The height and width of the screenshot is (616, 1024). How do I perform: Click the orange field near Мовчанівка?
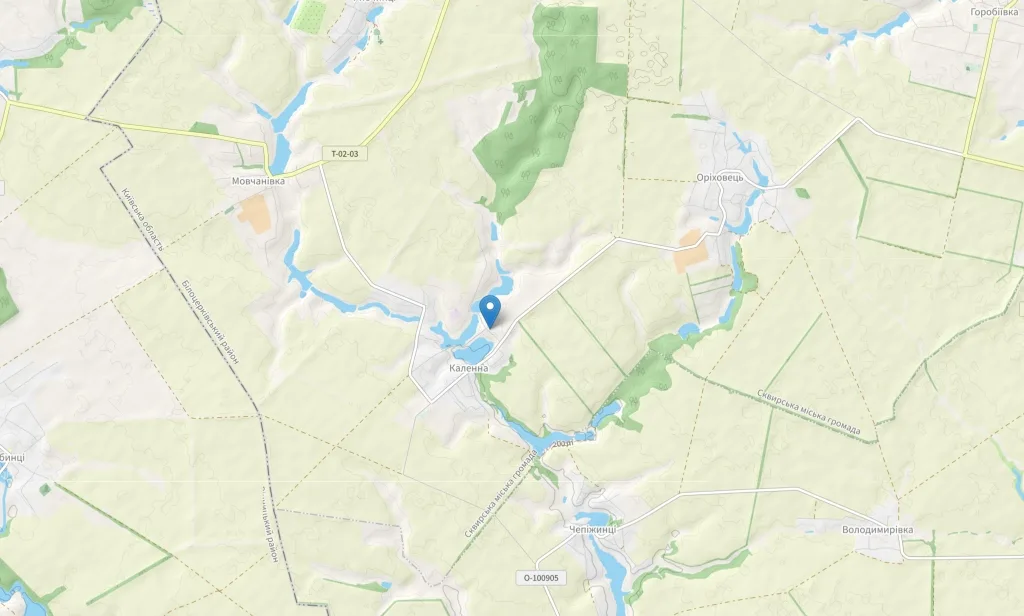(255, 214)
